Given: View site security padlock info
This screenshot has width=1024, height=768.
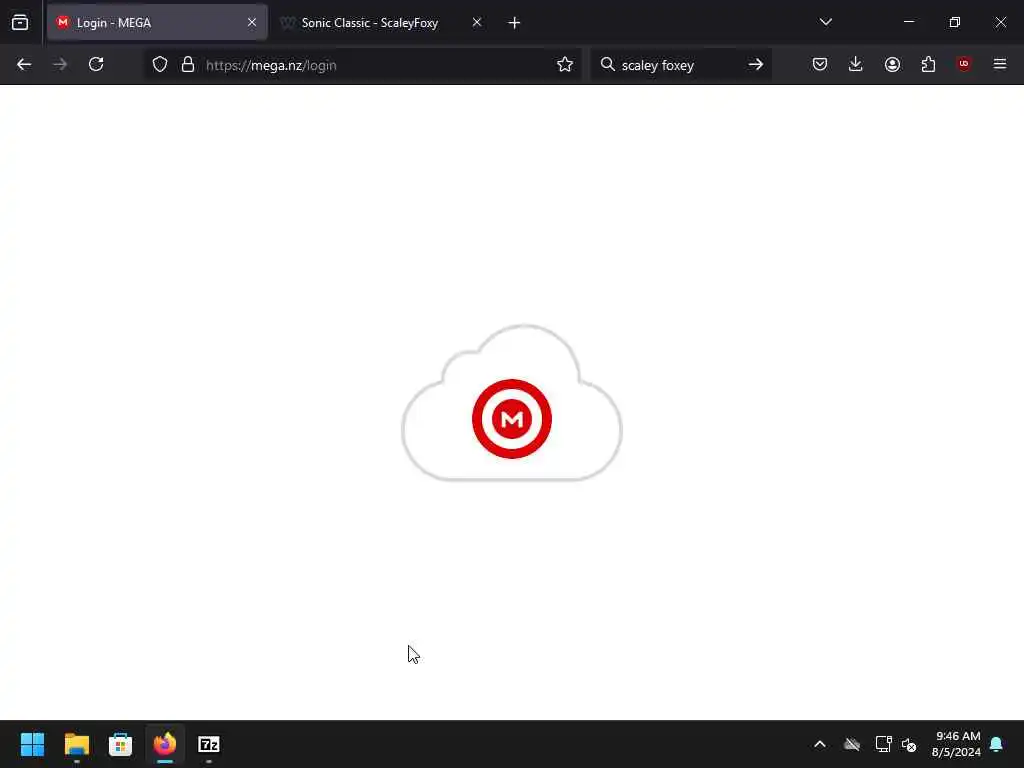Looking at the screenshot, I should tap(188, 65).
